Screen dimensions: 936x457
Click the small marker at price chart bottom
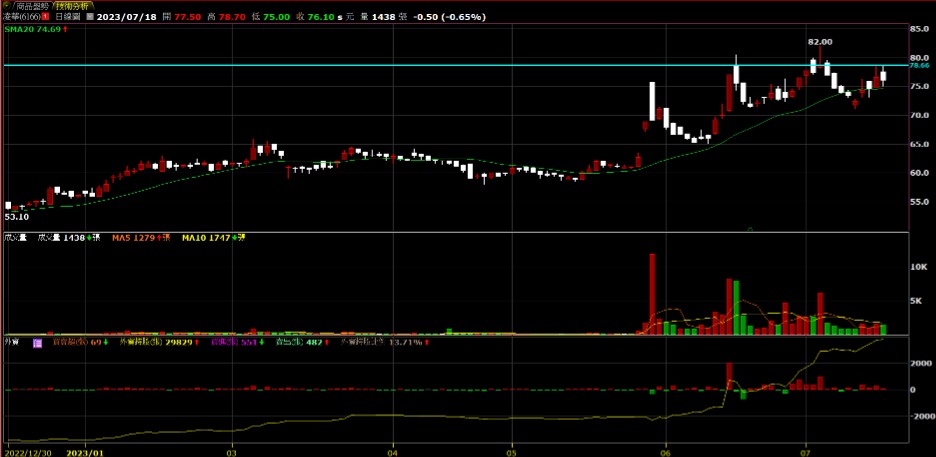(x=750, y=229)
